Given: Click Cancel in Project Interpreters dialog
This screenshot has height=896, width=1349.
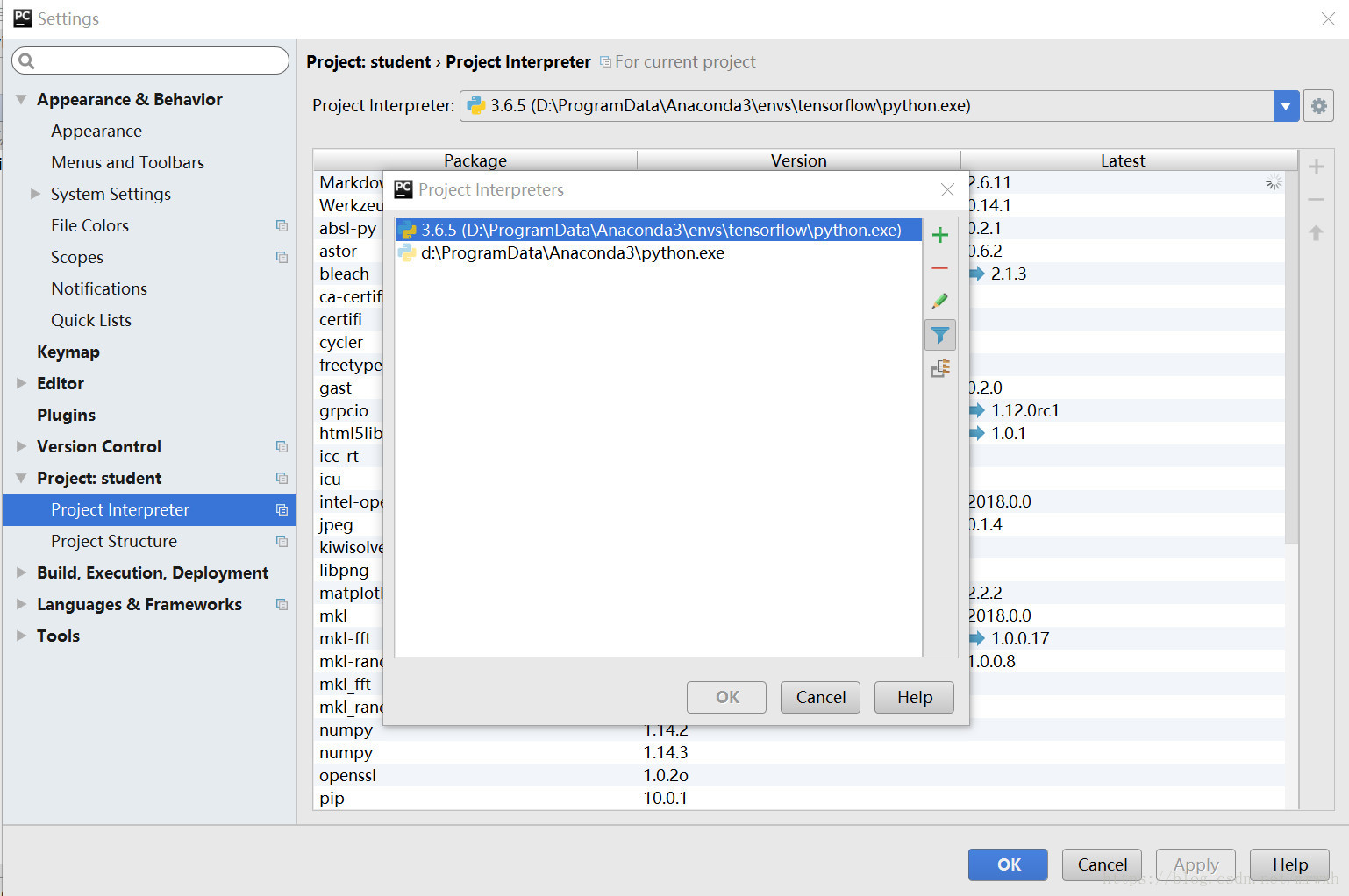Looking at the screenshot, I should click(x=820, y=697).
